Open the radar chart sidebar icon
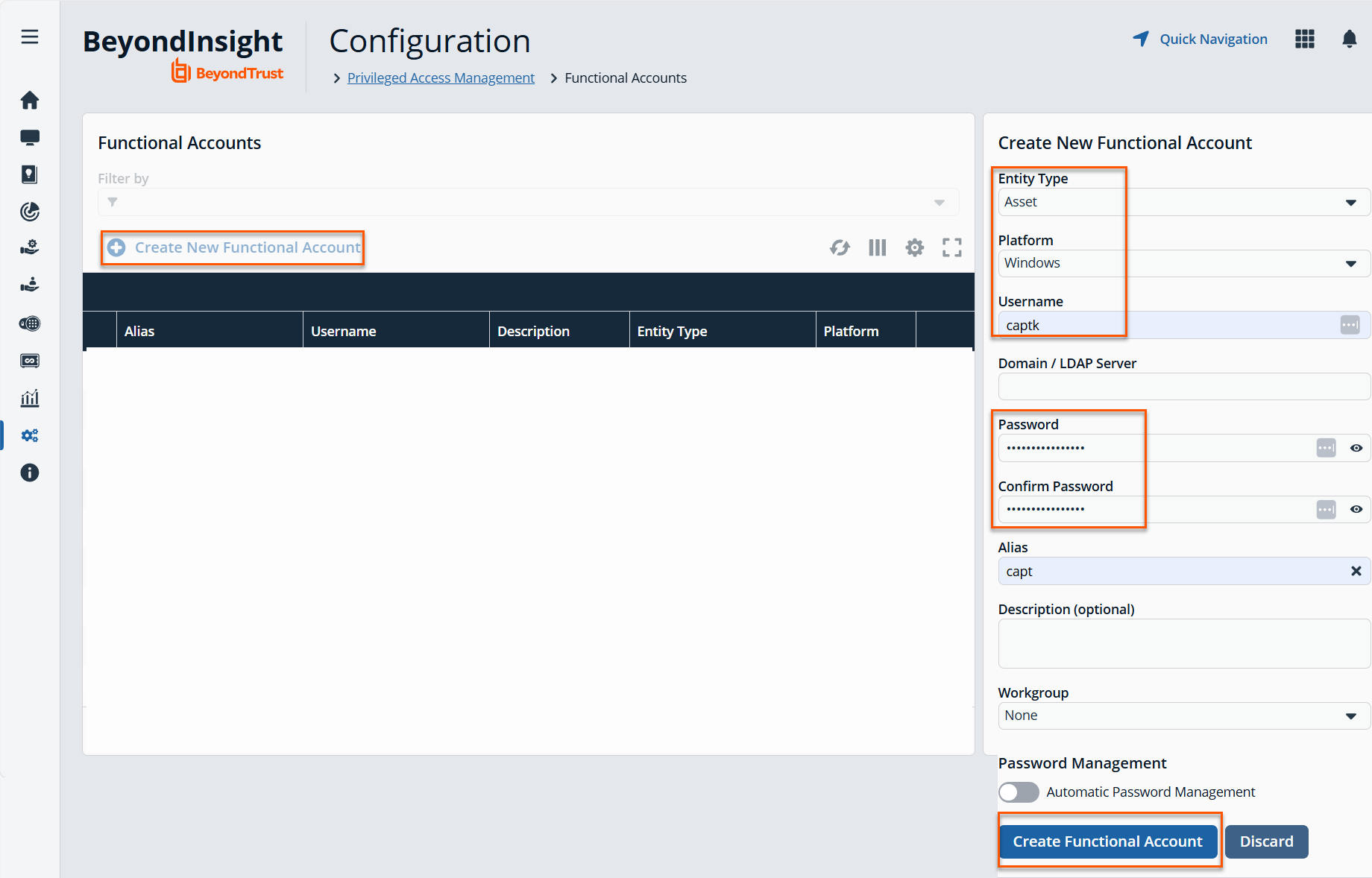This screenshot has height=878, width=1372. pyautogui.click(x=30, y=212)
